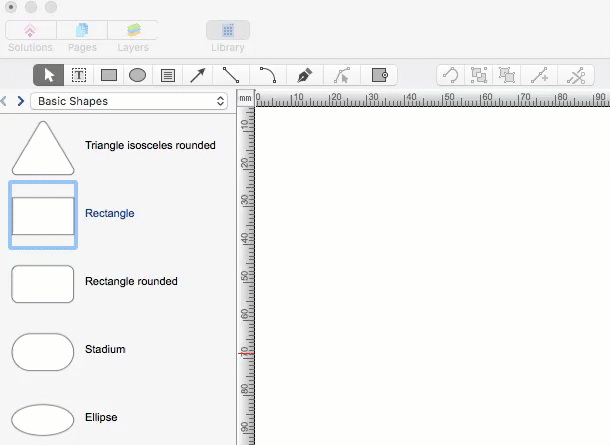The image size is (610, 445).
Task: Select the Rectangle rounded shape thumbnail
Action: [43, 283]
